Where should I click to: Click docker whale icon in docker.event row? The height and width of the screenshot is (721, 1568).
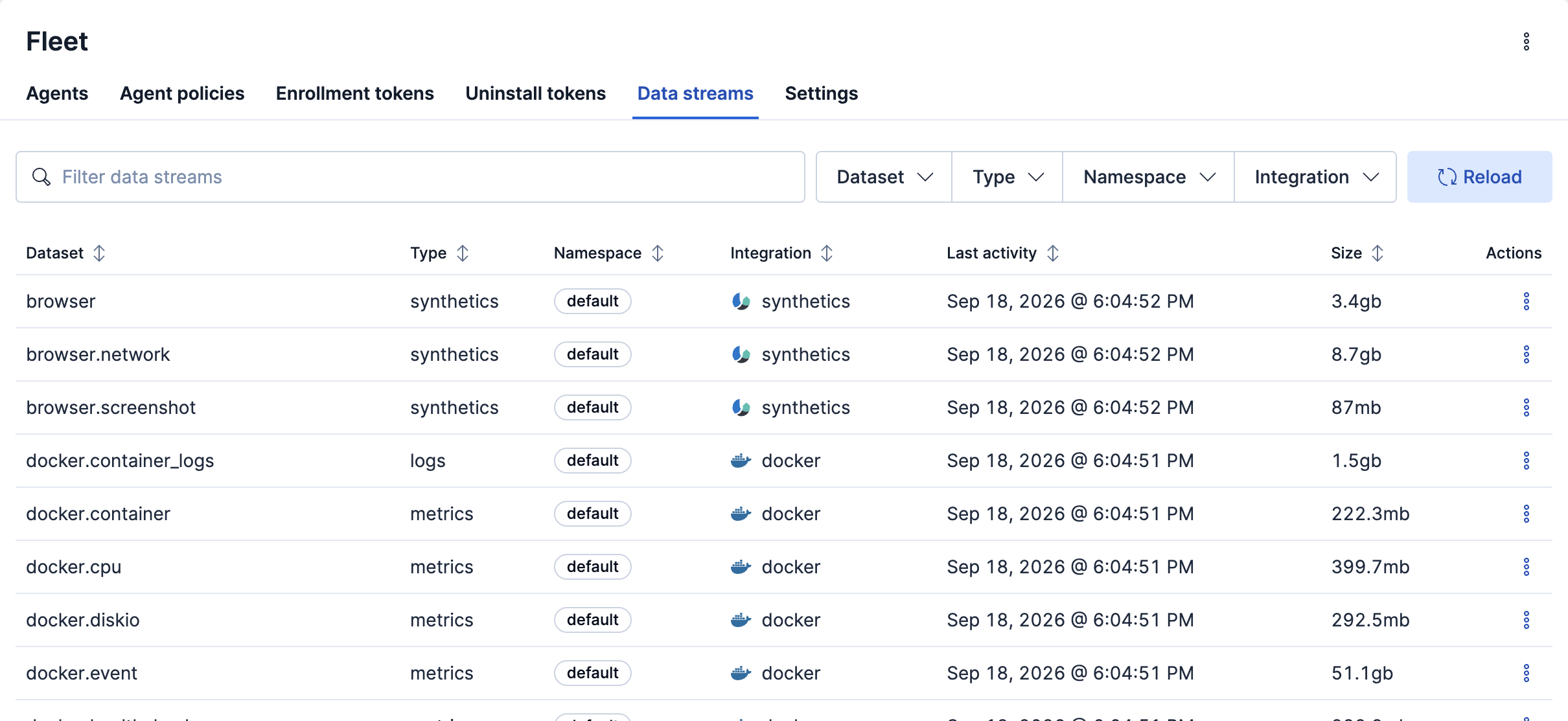pyautogui.click(x=741, y=673)
